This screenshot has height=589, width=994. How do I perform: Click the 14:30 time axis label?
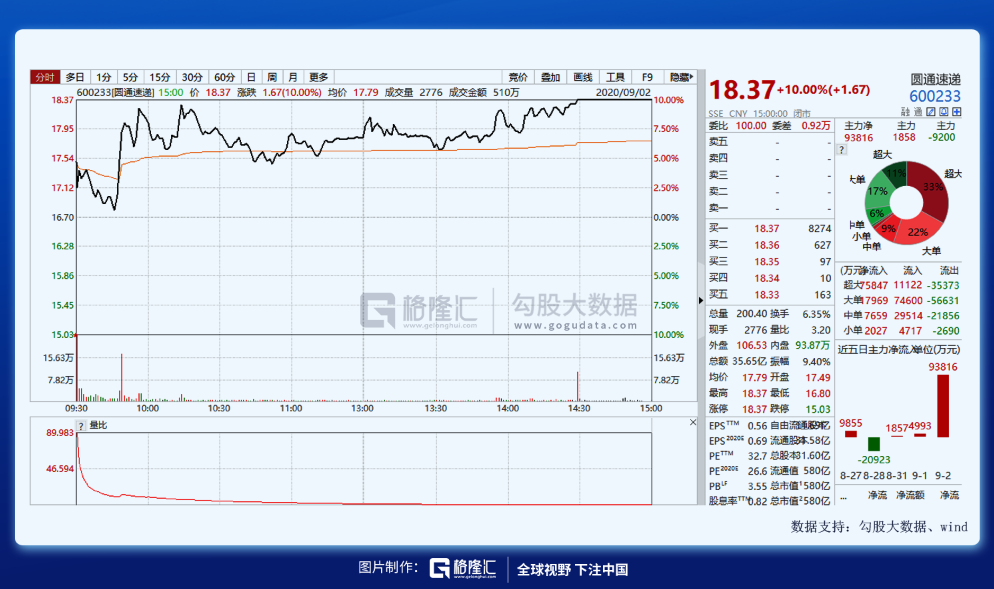[579, 408]
